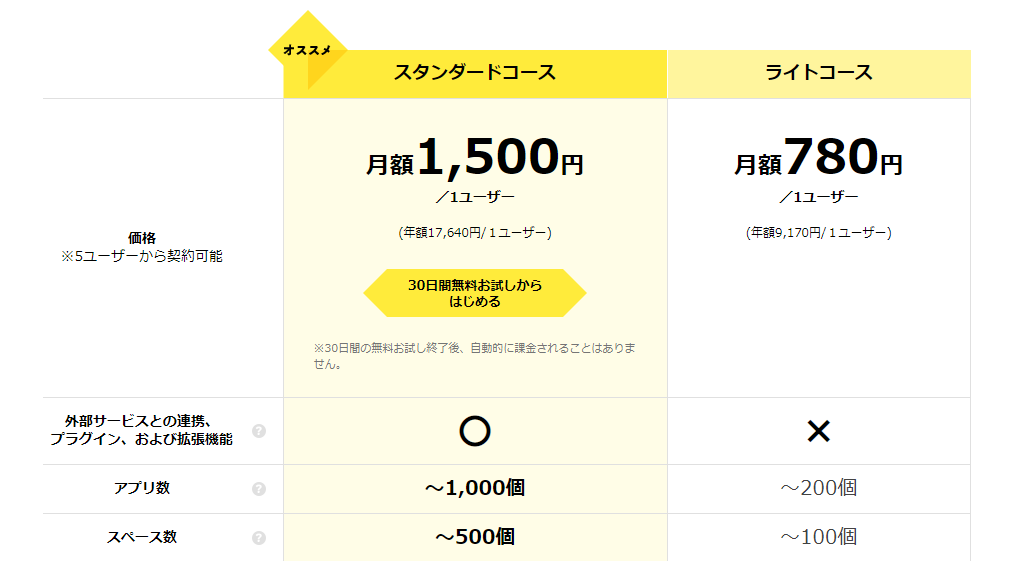Show help tooltip for スペース数

(259, 538)
